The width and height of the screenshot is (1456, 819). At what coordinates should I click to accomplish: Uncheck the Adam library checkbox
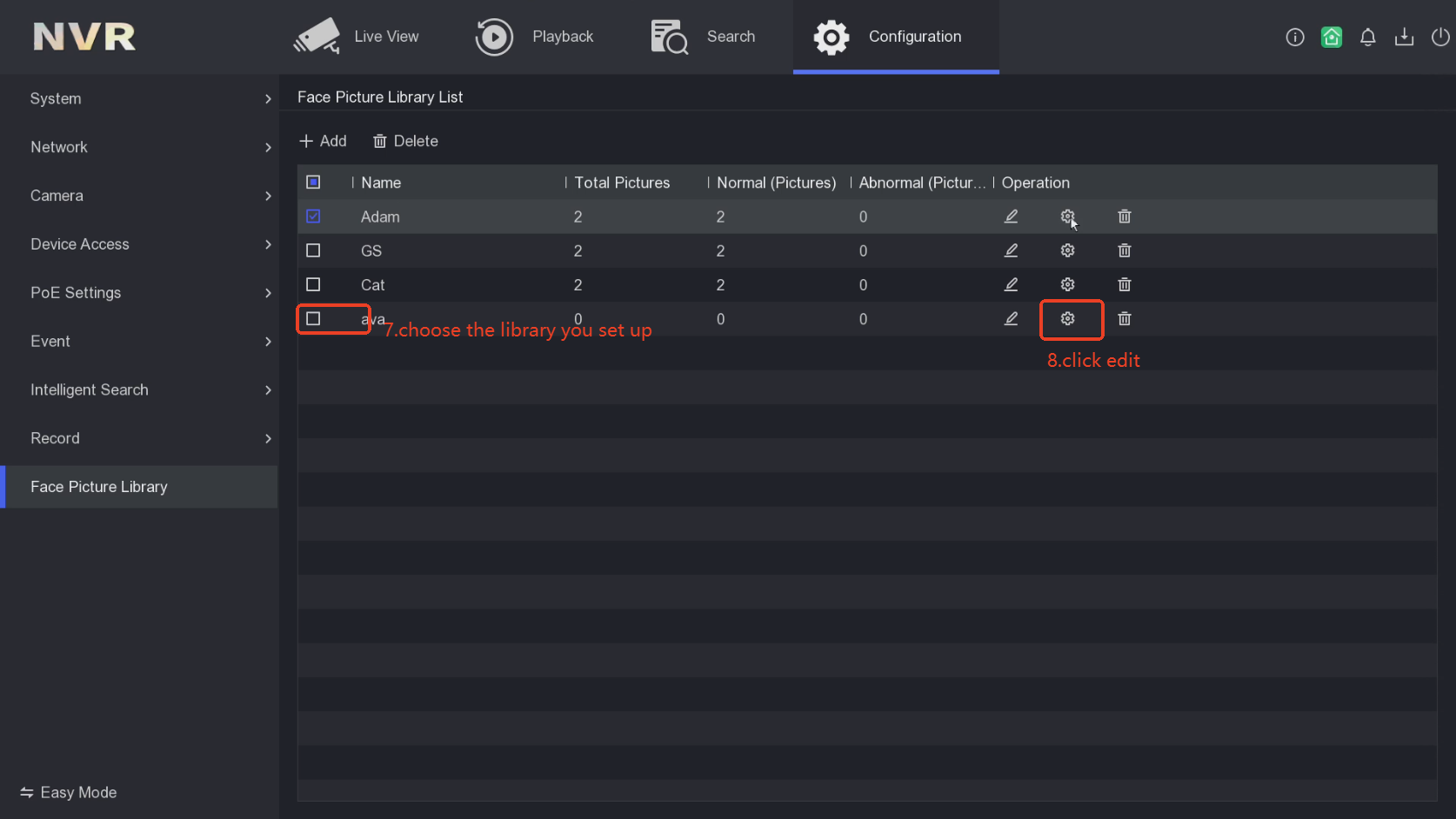tap(313, 216)
